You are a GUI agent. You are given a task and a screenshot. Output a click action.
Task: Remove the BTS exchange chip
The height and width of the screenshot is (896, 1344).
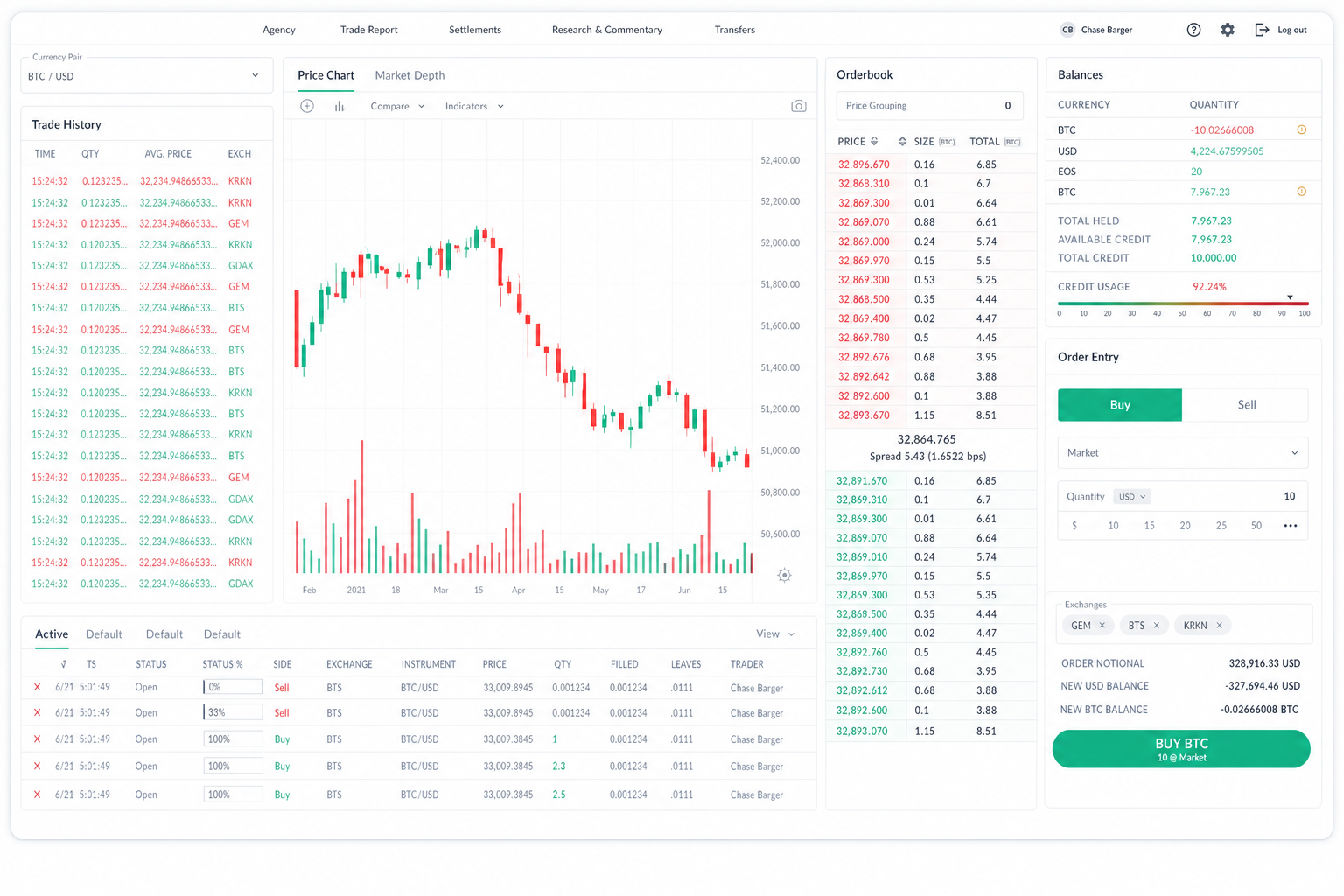click(1157, 625)
